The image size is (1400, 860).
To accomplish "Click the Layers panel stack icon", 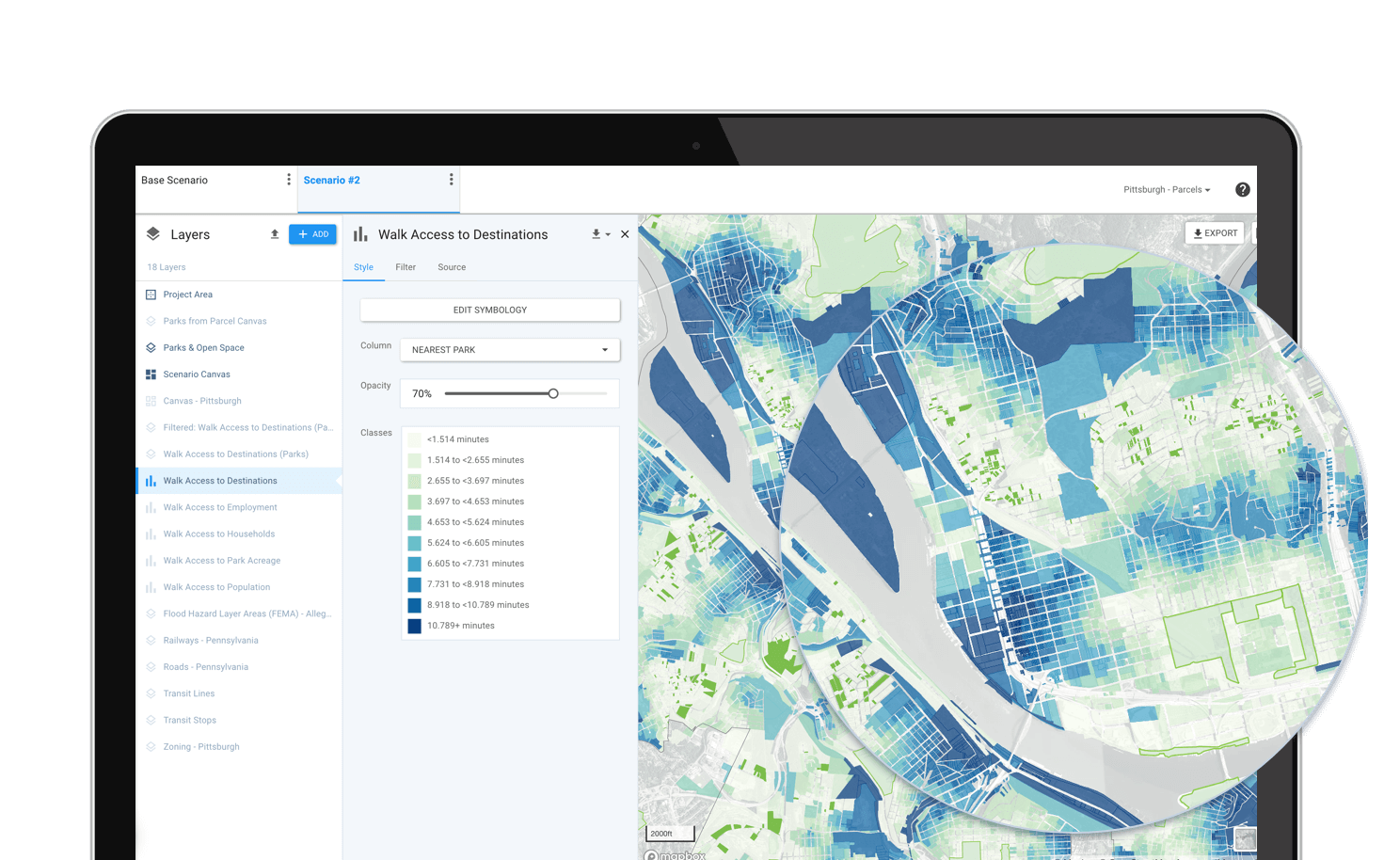I will click(152, 234).
